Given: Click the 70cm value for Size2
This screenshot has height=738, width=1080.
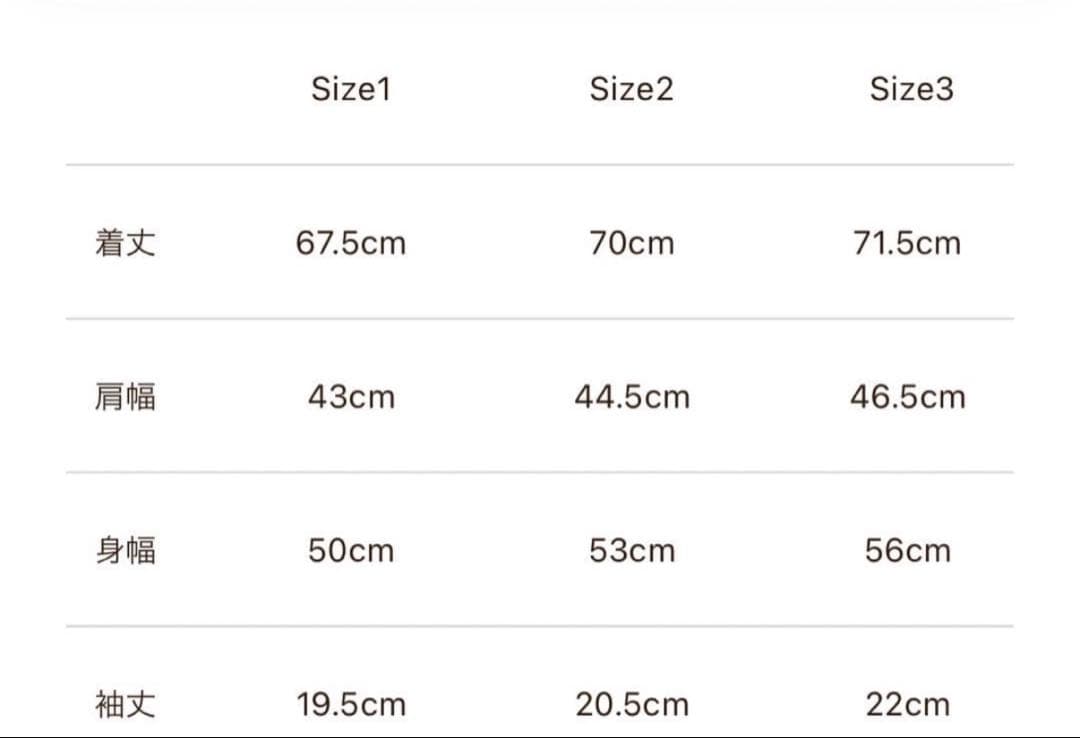Looking at the screenshot, I should (631, 243).
